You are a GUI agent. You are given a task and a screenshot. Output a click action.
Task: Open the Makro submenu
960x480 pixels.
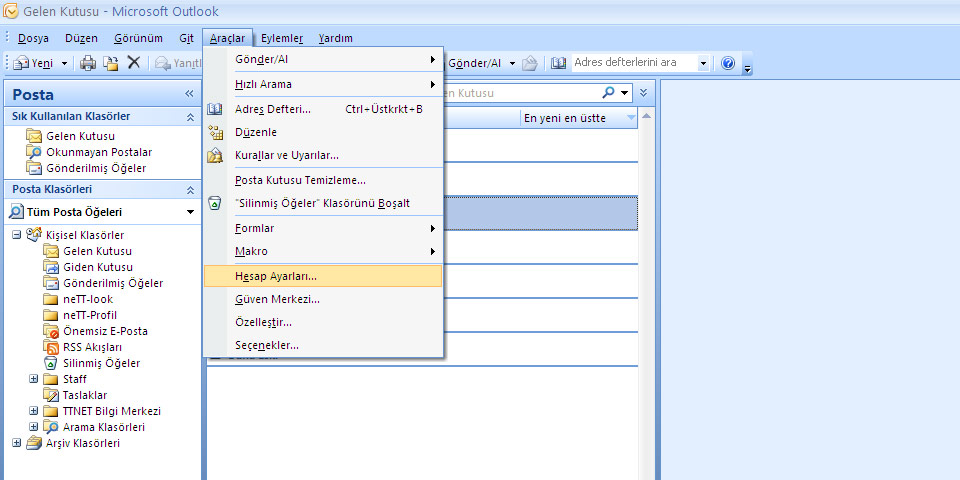pyautogui.click(x=323, y=252)
